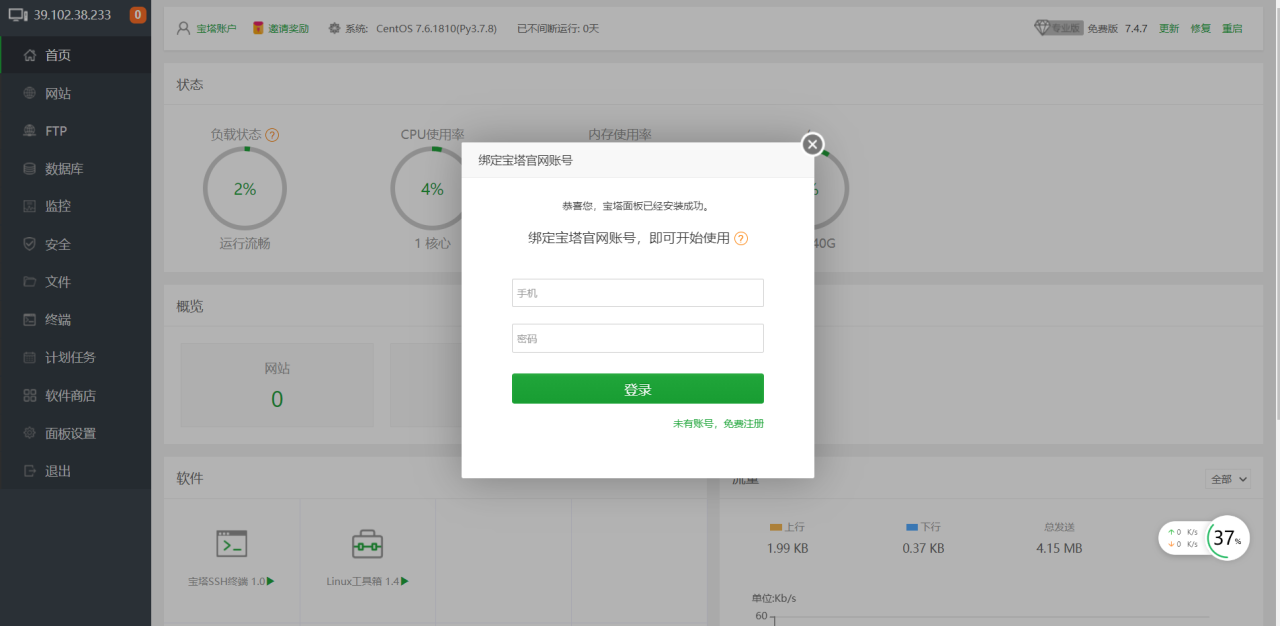Viewport: 1280px width, 626px height.
Task: Open the FTP menu item
Action: [75, 131]
